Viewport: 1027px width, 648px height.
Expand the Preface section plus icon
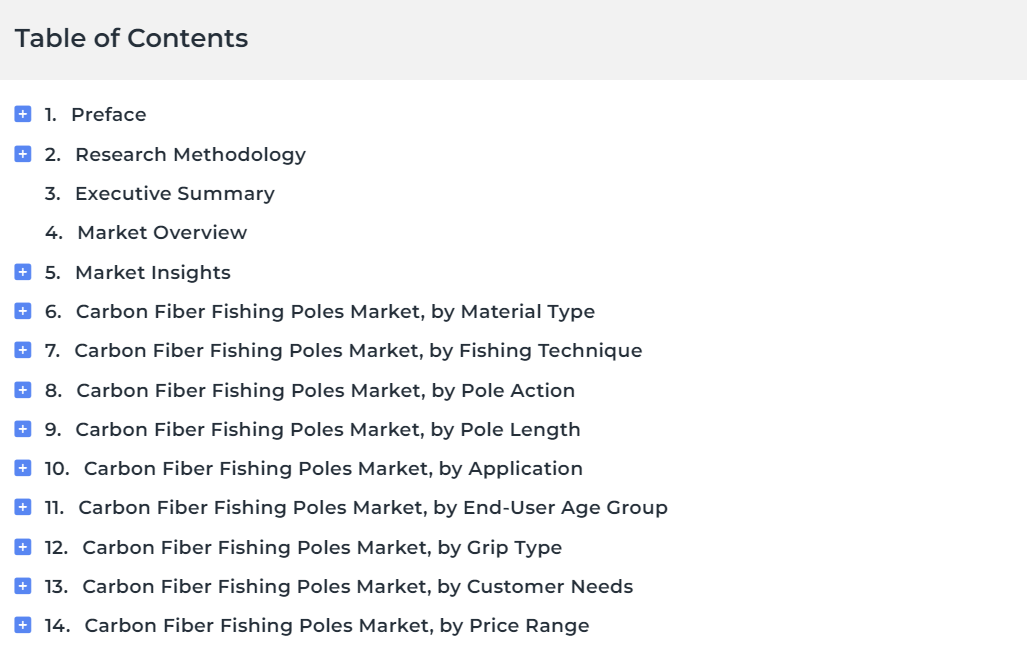[x=23, y=115]
